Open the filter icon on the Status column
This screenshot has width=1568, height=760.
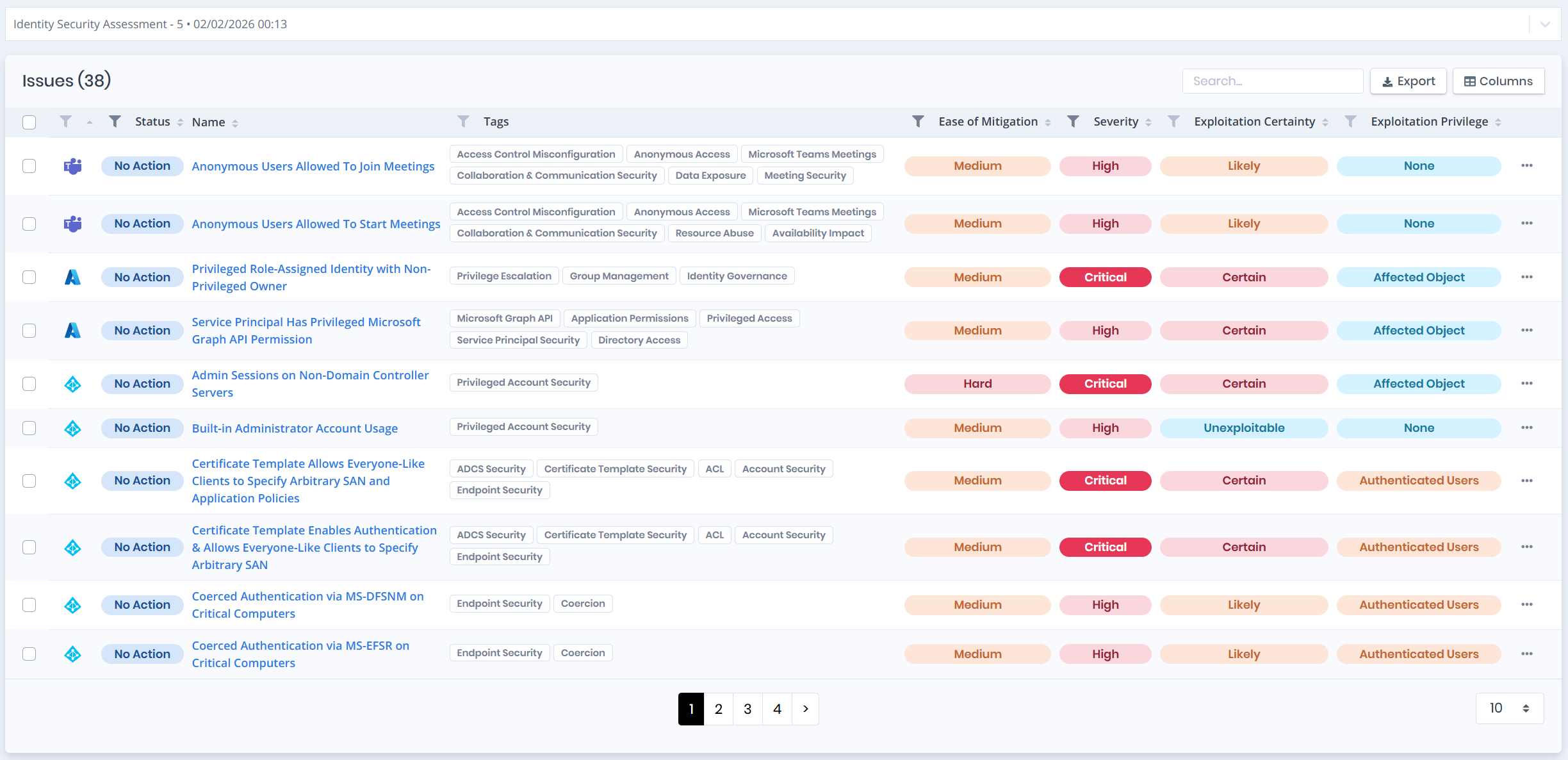pyautogui.click(x=115, y=121)
